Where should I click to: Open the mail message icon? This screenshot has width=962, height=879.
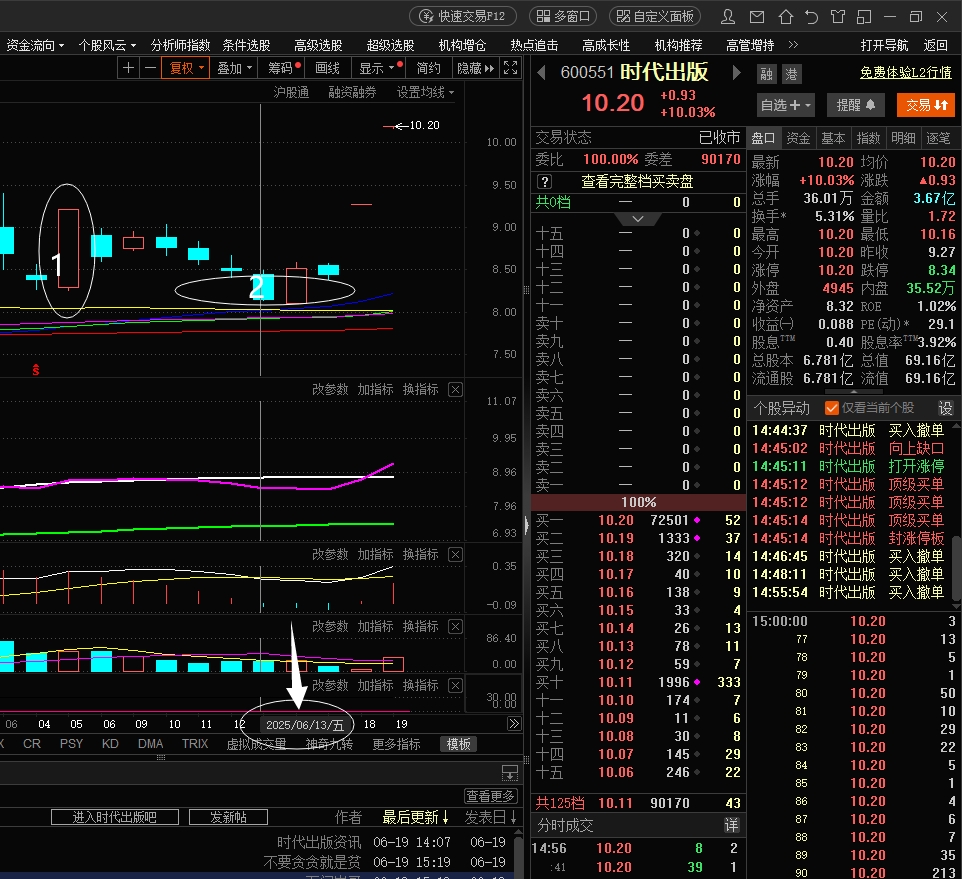pyautogui.click(x=757, y=17)
